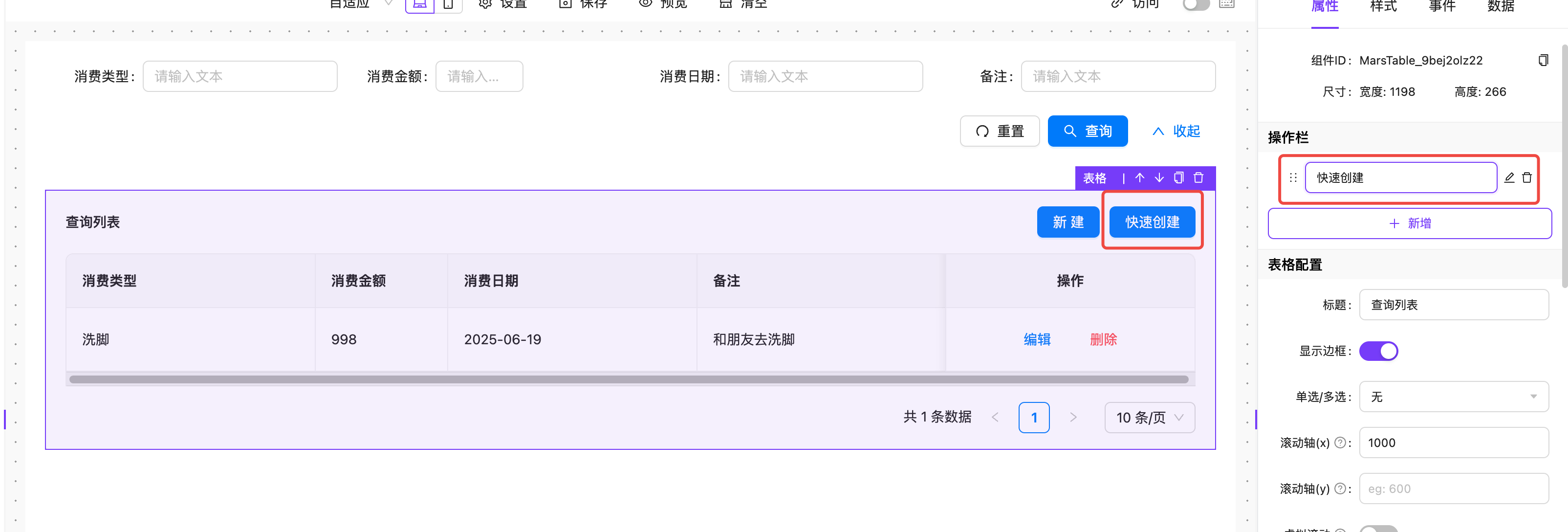Switch to the 样式 tab
Screen dimensions: 1568x532
click(1383, 7)
